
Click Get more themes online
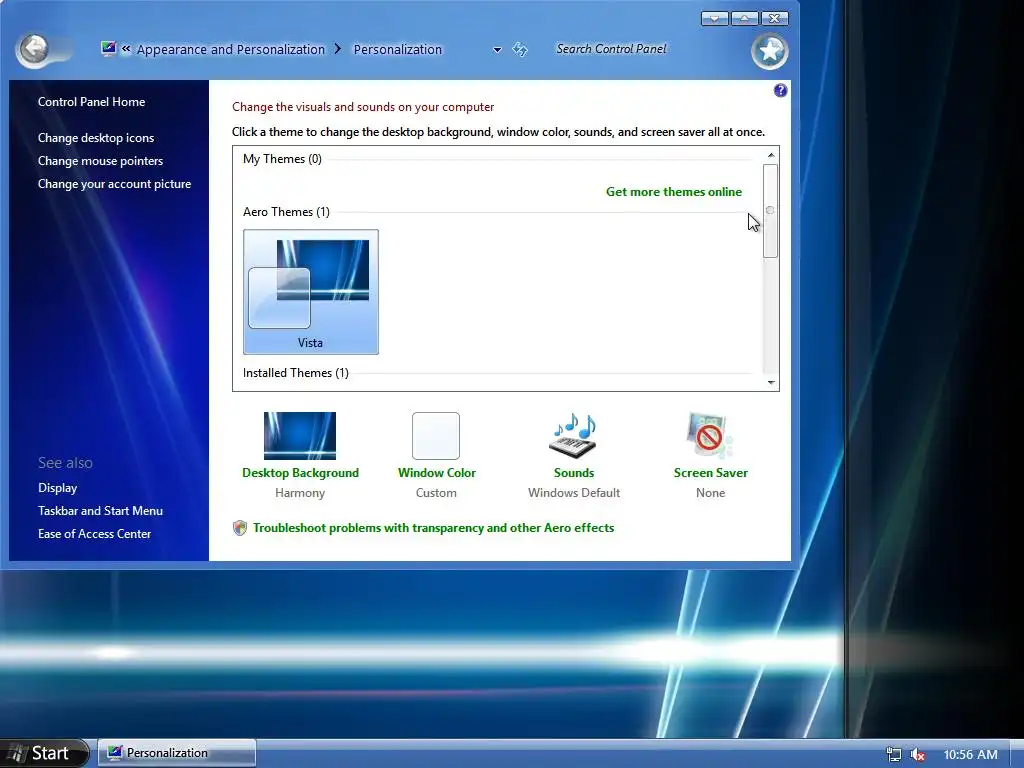coord(674,192)
